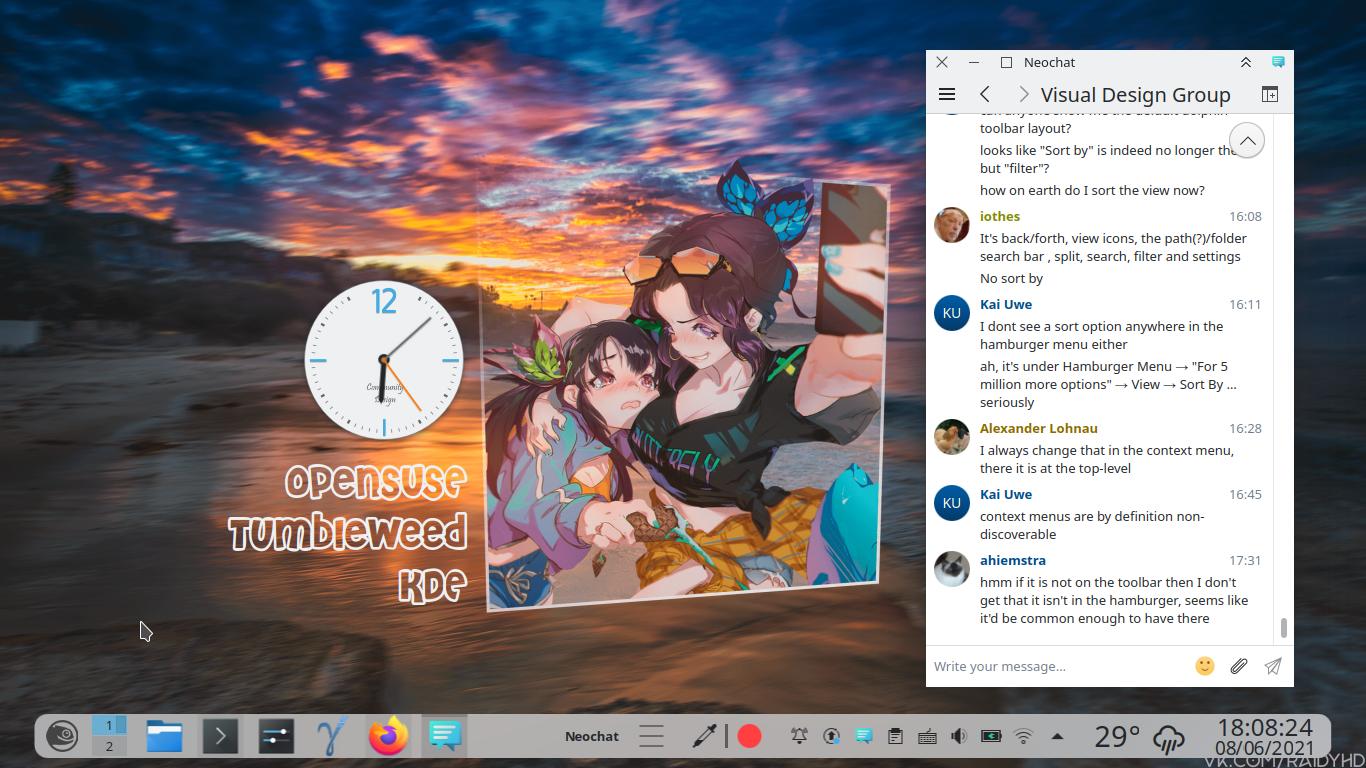
Task: Open Kai Uwe's KU avatar at 16:45
Action: tap(951, 503)
